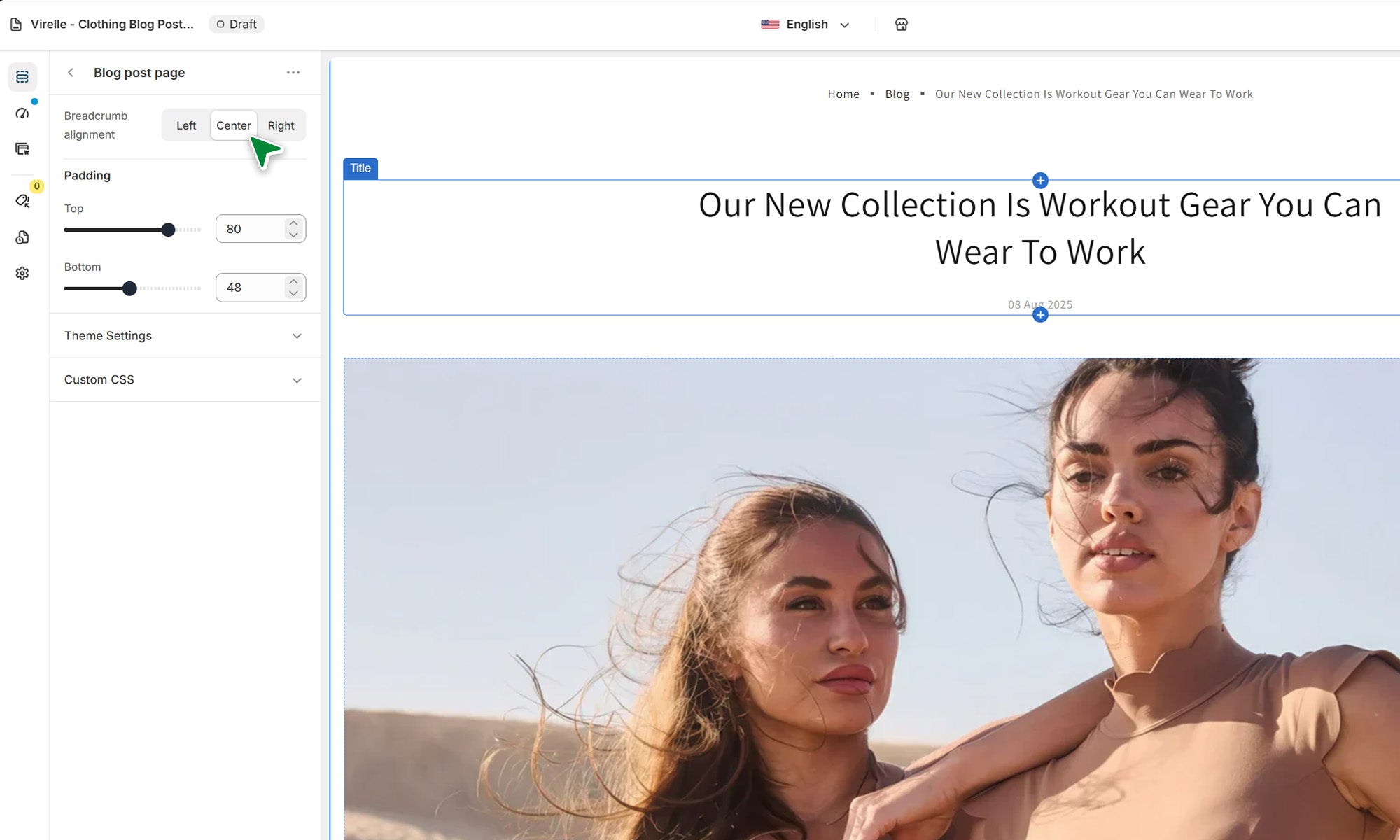Open the three-dot menu beside Blog post page

[x=293, y=73]
